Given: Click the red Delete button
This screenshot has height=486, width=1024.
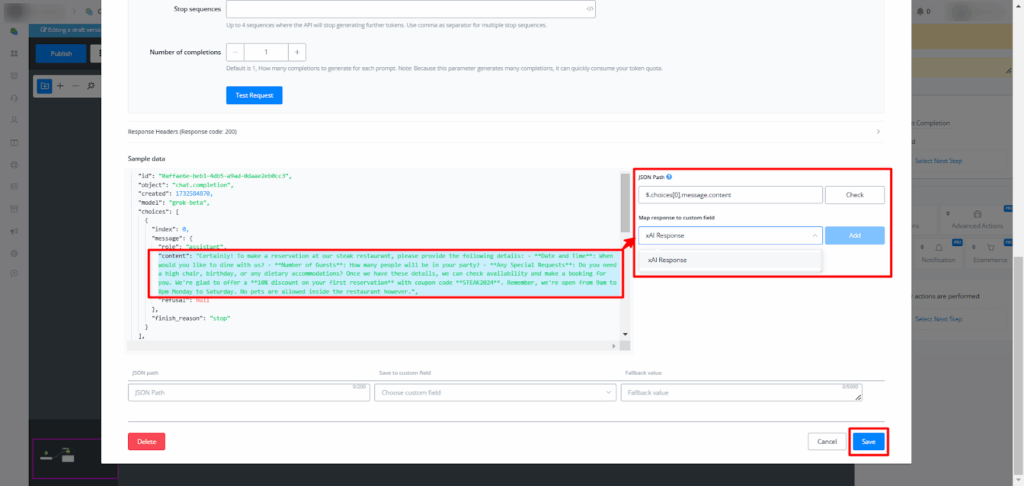Looking at the screenshot, I should (x=146, y=441).
